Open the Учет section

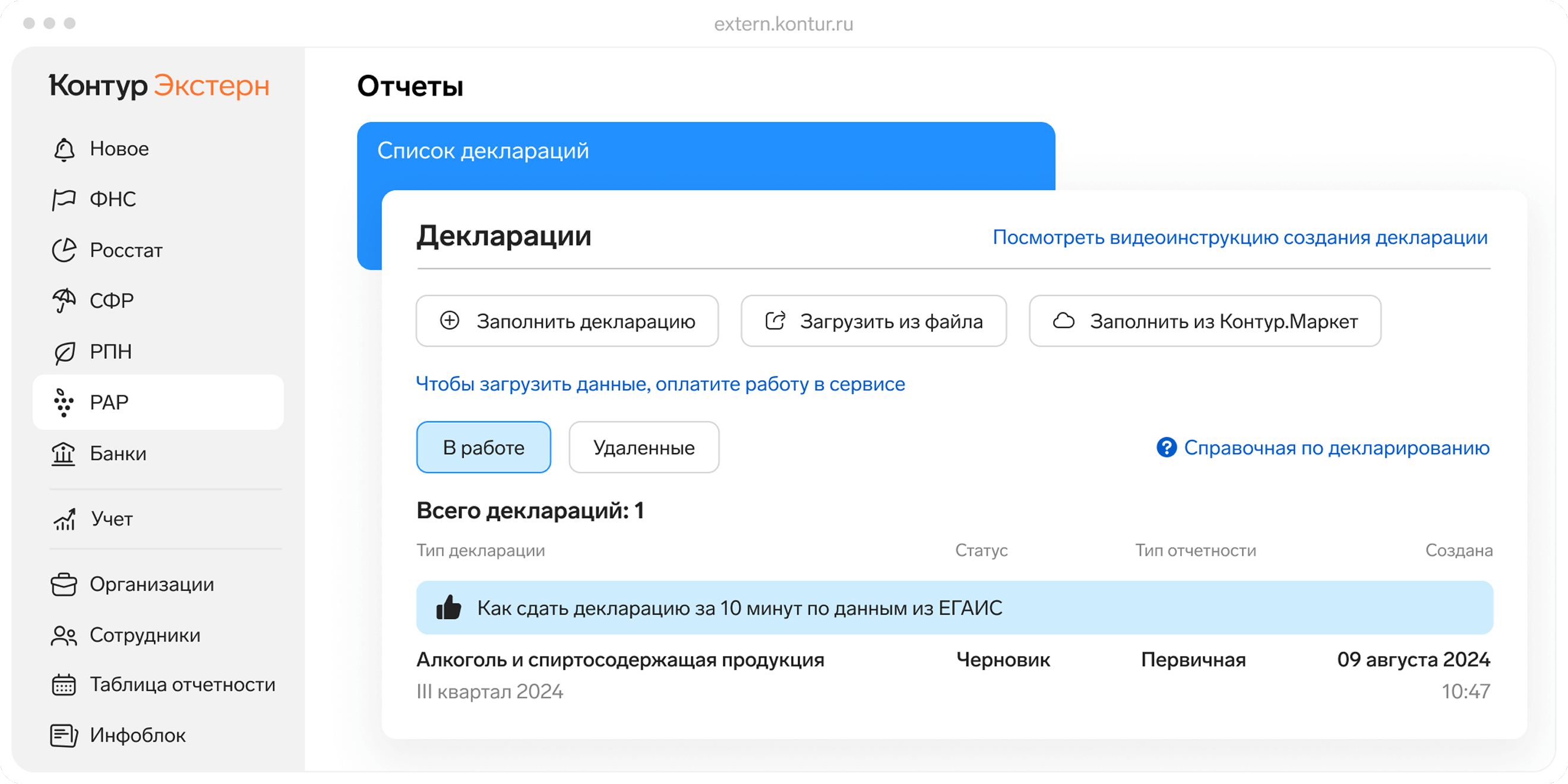coord(112,519)
